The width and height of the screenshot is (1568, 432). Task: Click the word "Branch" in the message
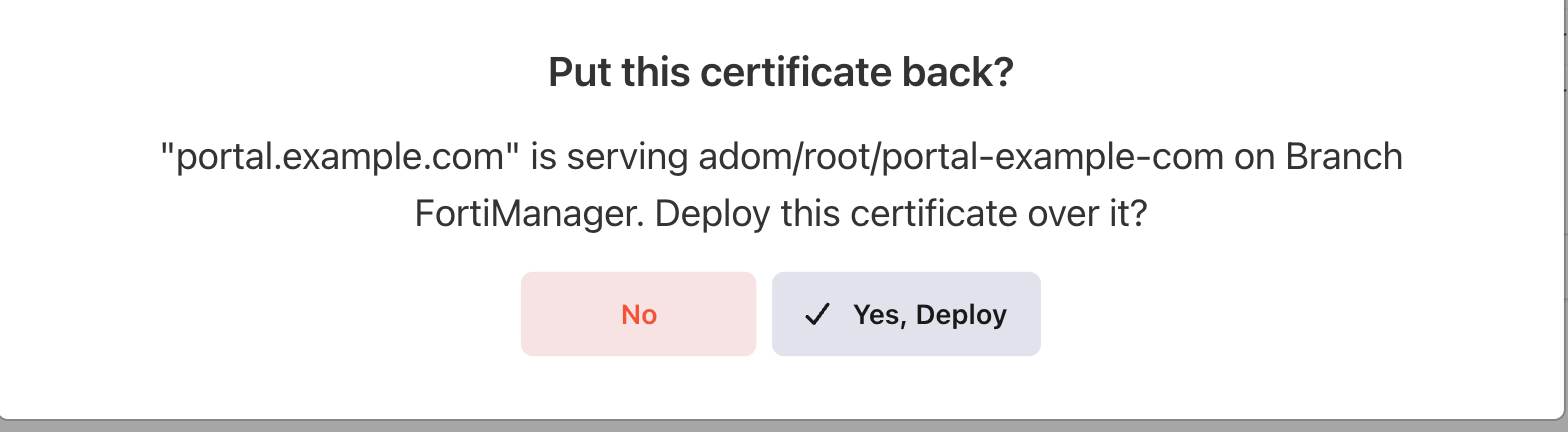1344,157
